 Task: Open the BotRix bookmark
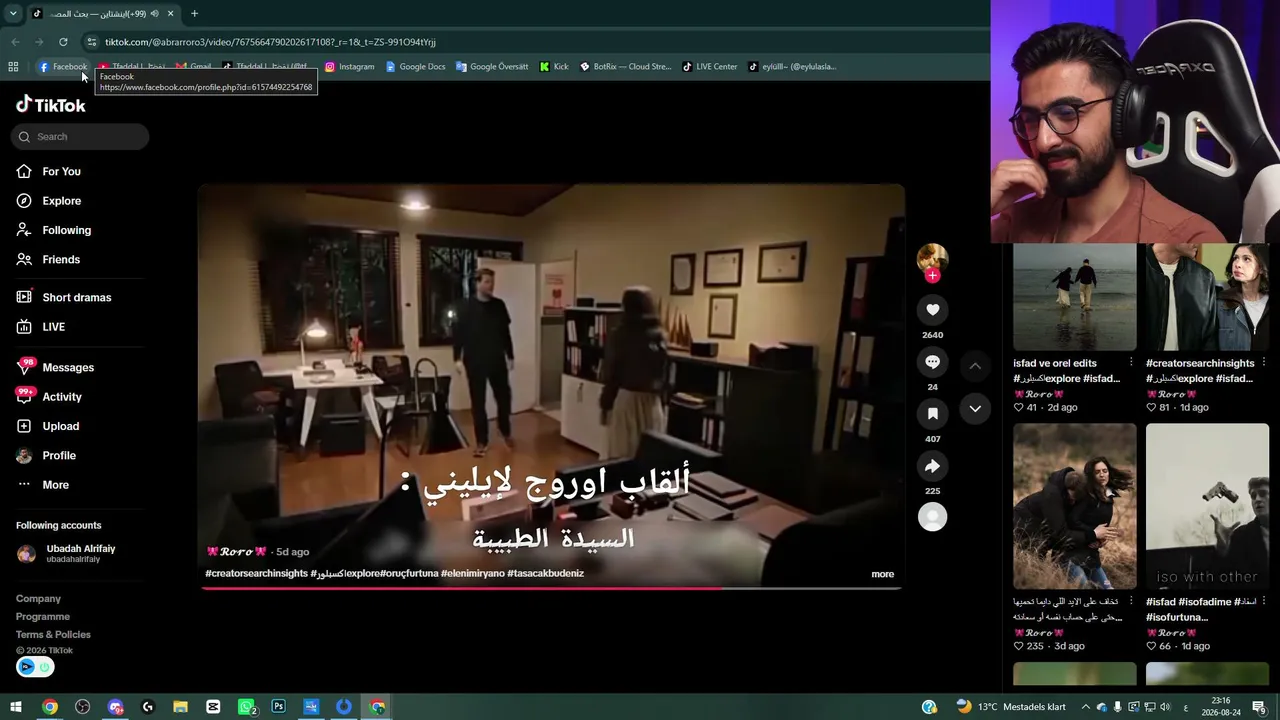pyautogui.click(x=625, y=67)
